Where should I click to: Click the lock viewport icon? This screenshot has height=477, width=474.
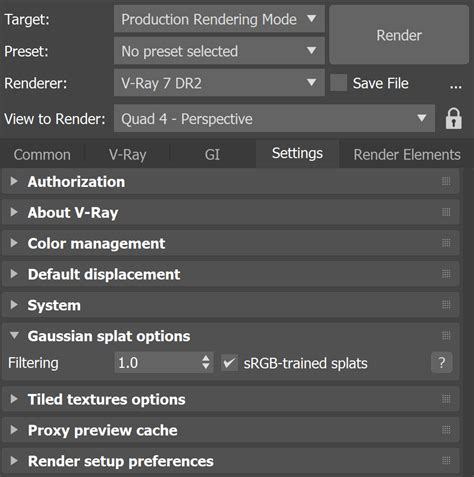tap(454, 118)
